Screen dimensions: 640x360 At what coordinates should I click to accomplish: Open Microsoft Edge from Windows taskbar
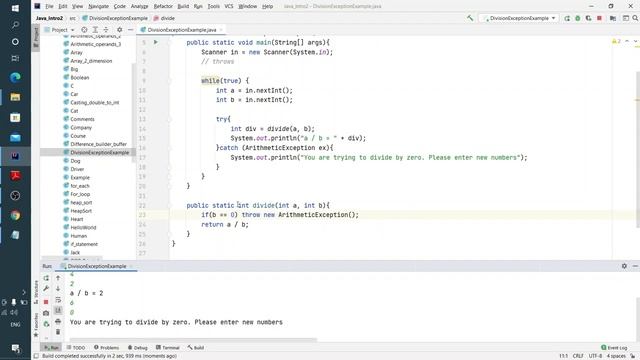pos(15,77)
